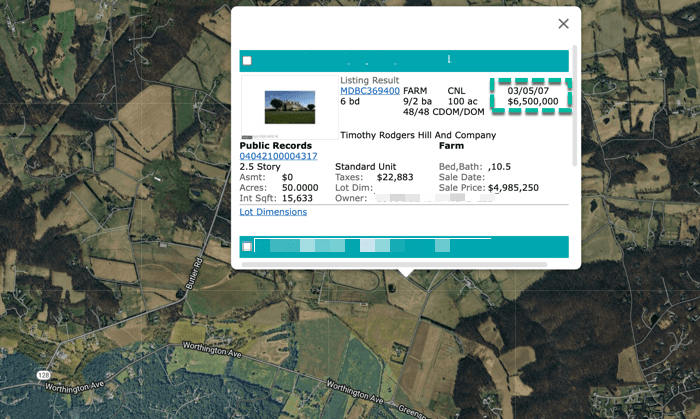
Task: Tick the checkbox on the second listing bar
Action: 247,246
